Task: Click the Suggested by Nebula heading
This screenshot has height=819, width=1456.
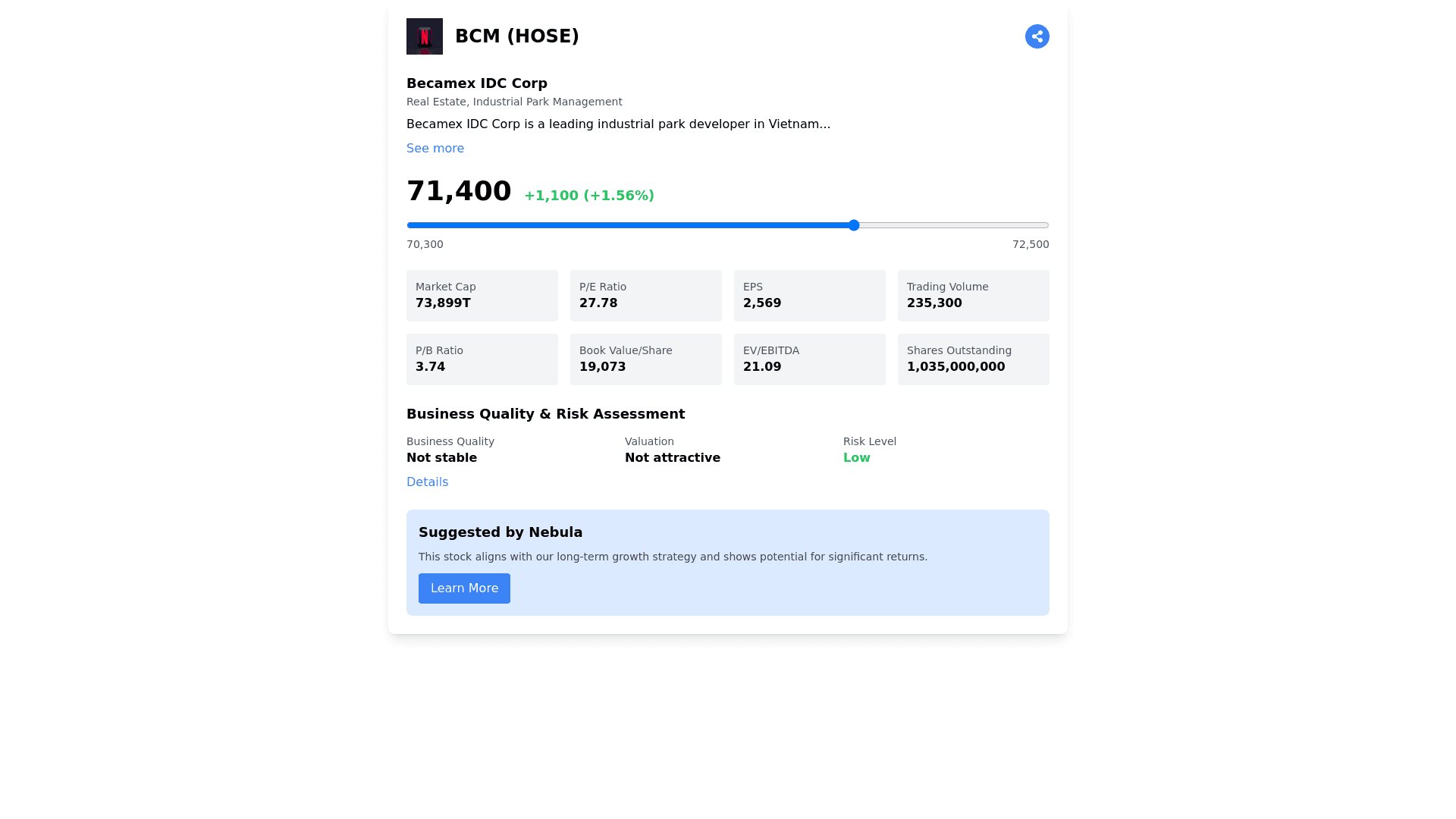Action: click(x=500, y=532)
